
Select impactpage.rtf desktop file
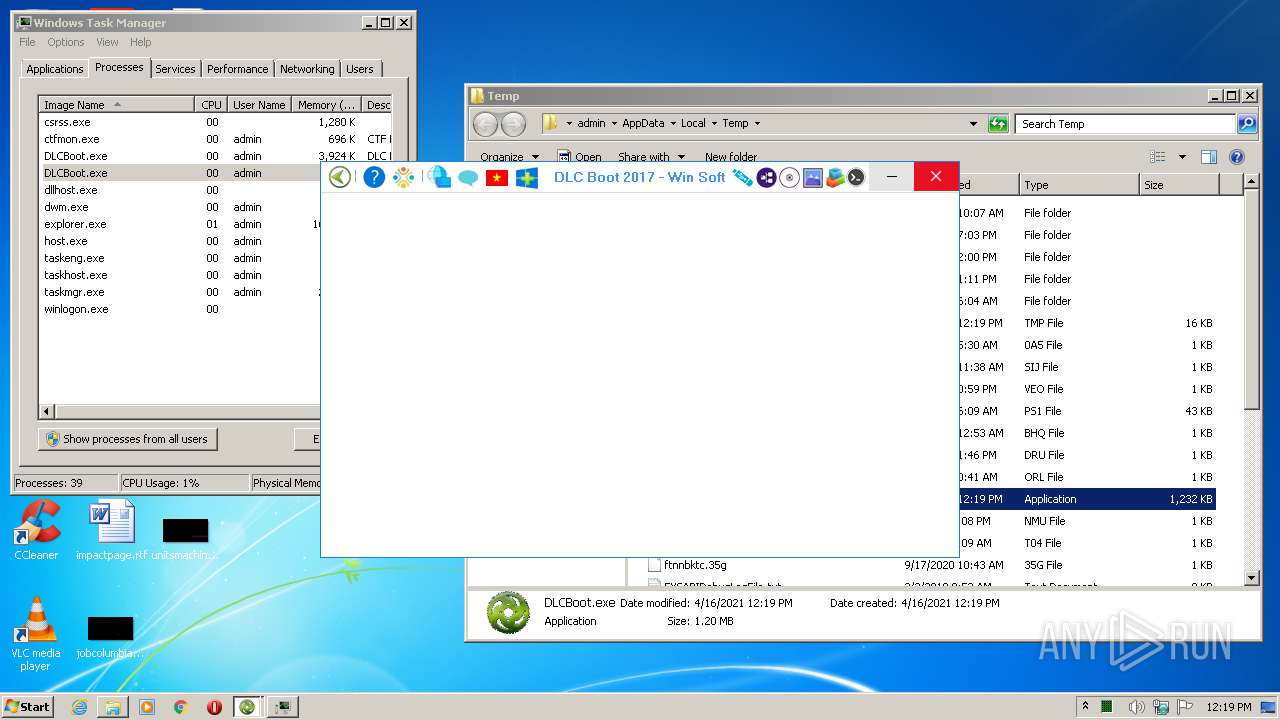click(111, 530)
